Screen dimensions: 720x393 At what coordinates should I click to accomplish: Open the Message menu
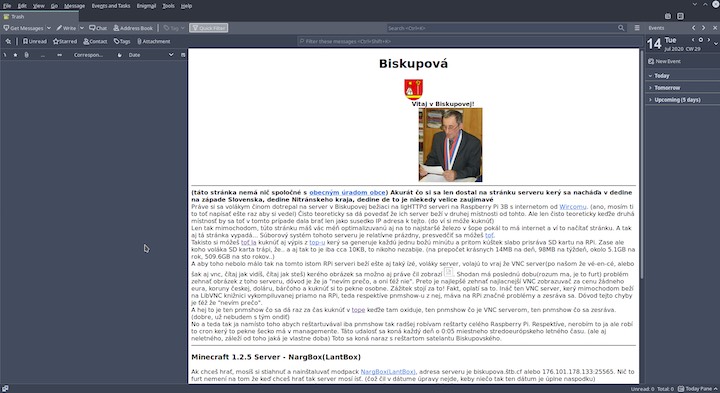click(74, 6)
